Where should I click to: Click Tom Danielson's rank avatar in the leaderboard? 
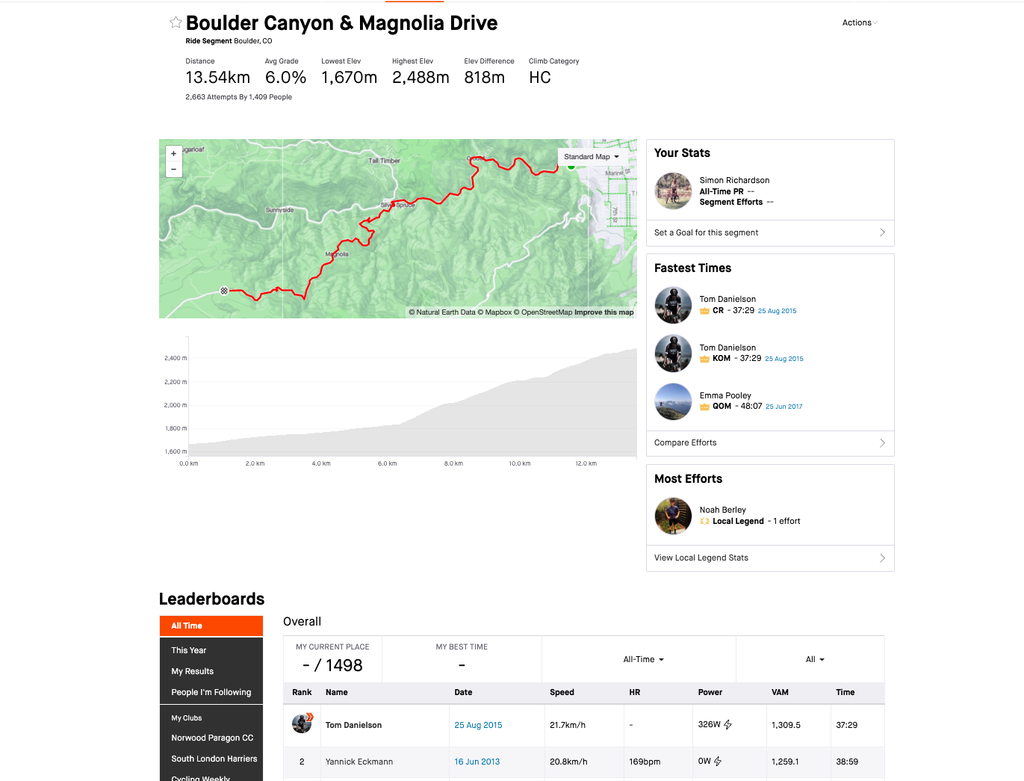[302, 723]
